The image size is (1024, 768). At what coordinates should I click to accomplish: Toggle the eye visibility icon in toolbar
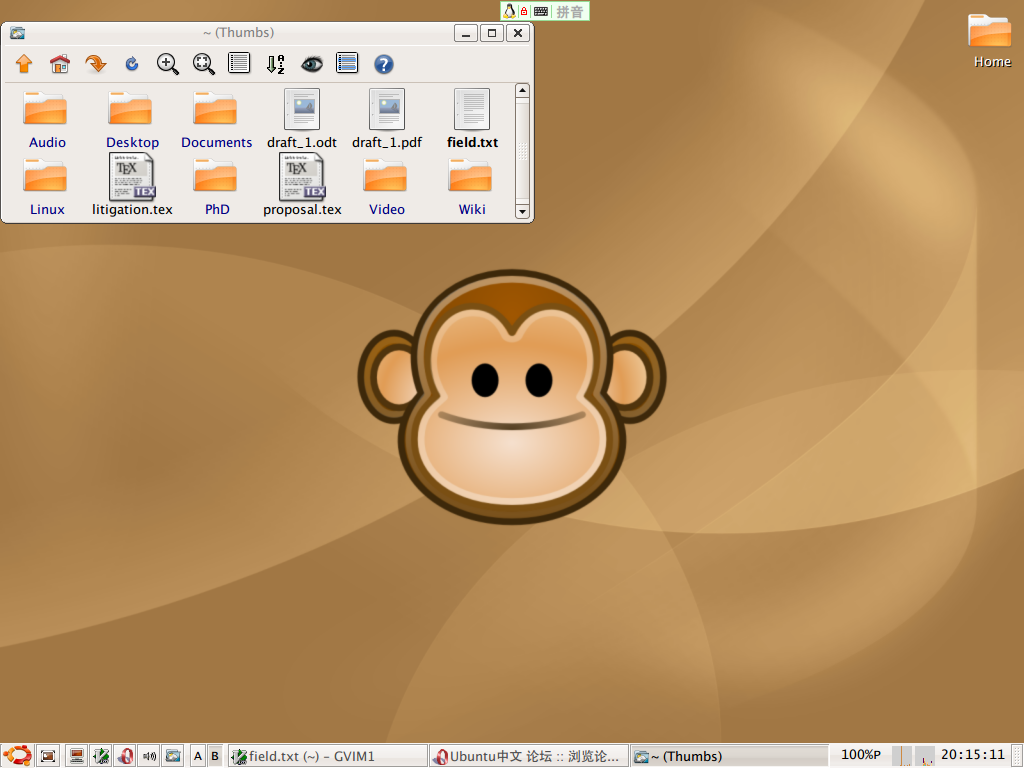[312, 64]
